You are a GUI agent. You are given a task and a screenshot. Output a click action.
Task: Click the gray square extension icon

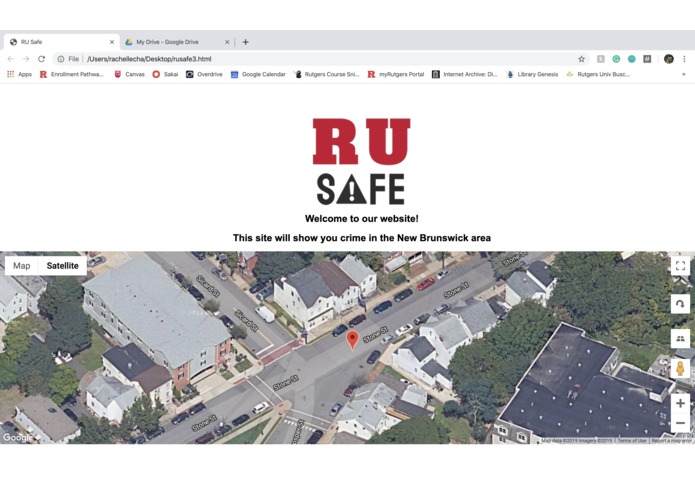click(x=601, y=59)
